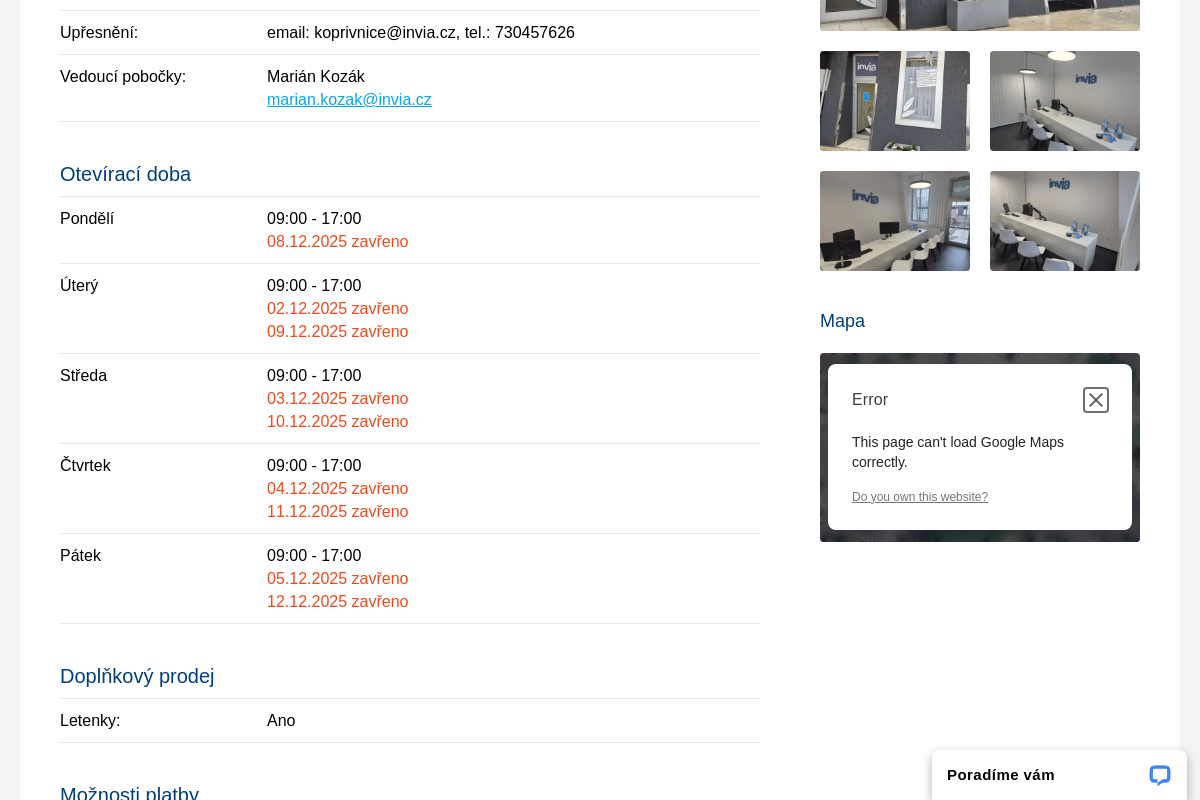This screenshot has width=1200, height=800.
Task: Click the Čtvrtek row label
Action: (85, 466)
